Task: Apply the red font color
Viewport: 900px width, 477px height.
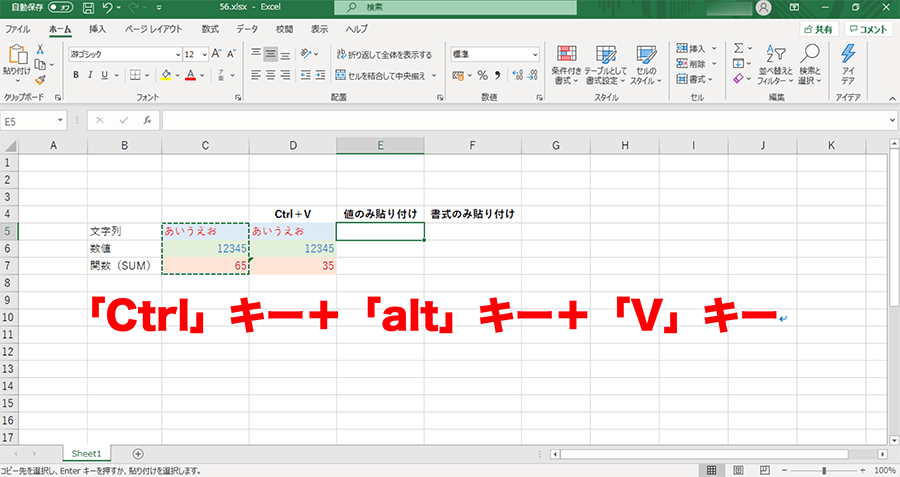Action: coord(191,75)
